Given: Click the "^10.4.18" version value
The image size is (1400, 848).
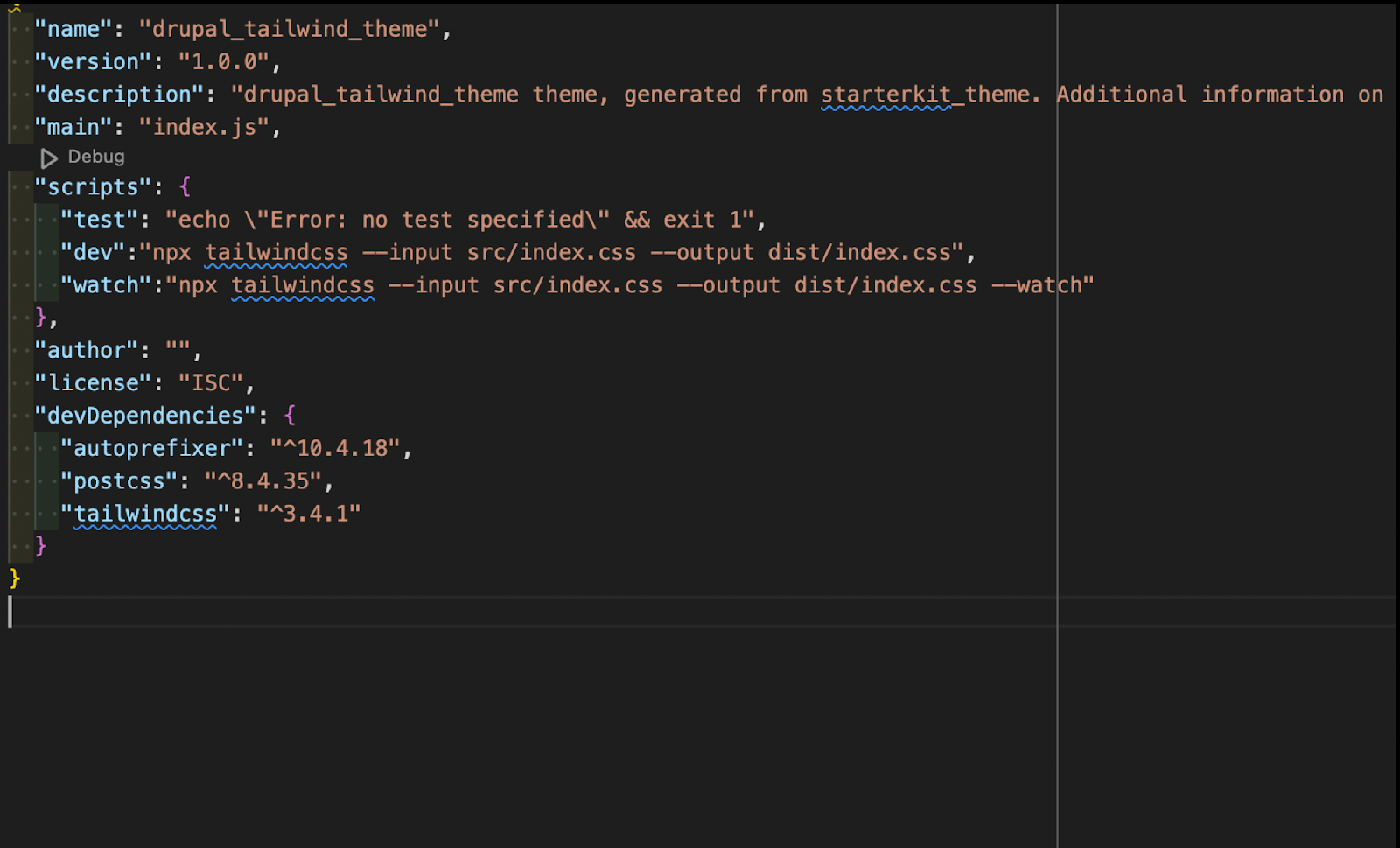Looking at the screenshot, I should pos(335,449).
